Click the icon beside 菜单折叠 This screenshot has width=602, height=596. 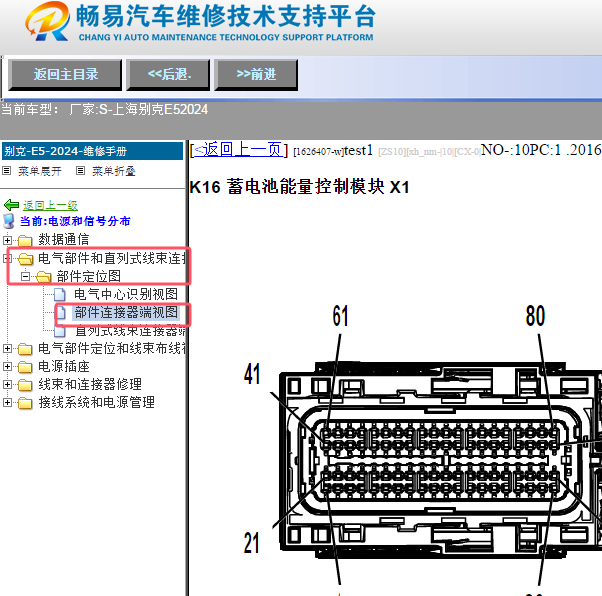click(80, 171)
